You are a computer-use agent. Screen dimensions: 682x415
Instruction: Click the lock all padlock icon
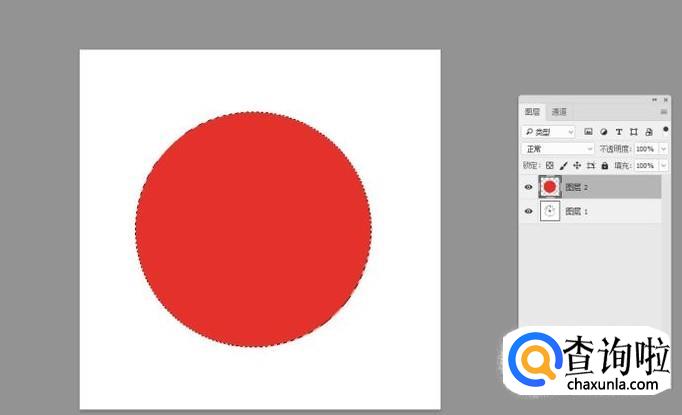(x=605, y=165)
